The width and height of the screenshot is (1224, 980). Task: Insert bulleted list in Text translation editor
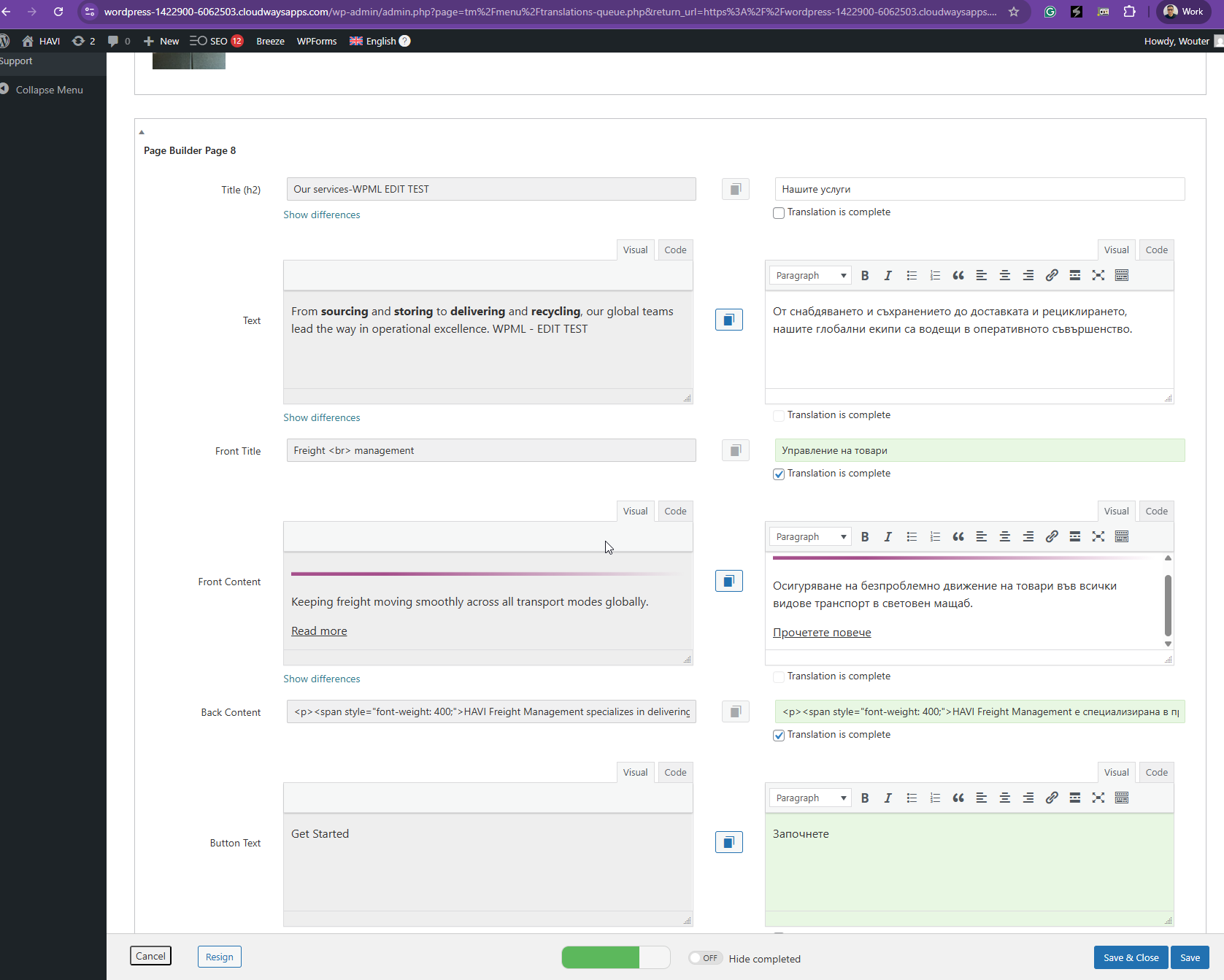(x=912, y=275)
